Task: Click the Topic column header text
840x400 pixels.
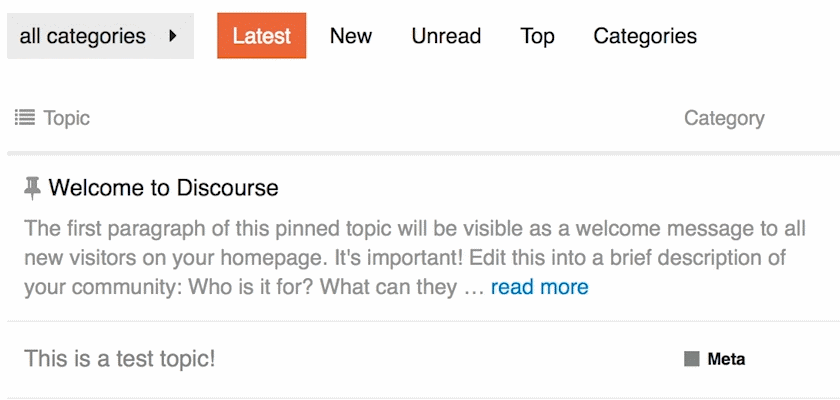Action: 66,118
